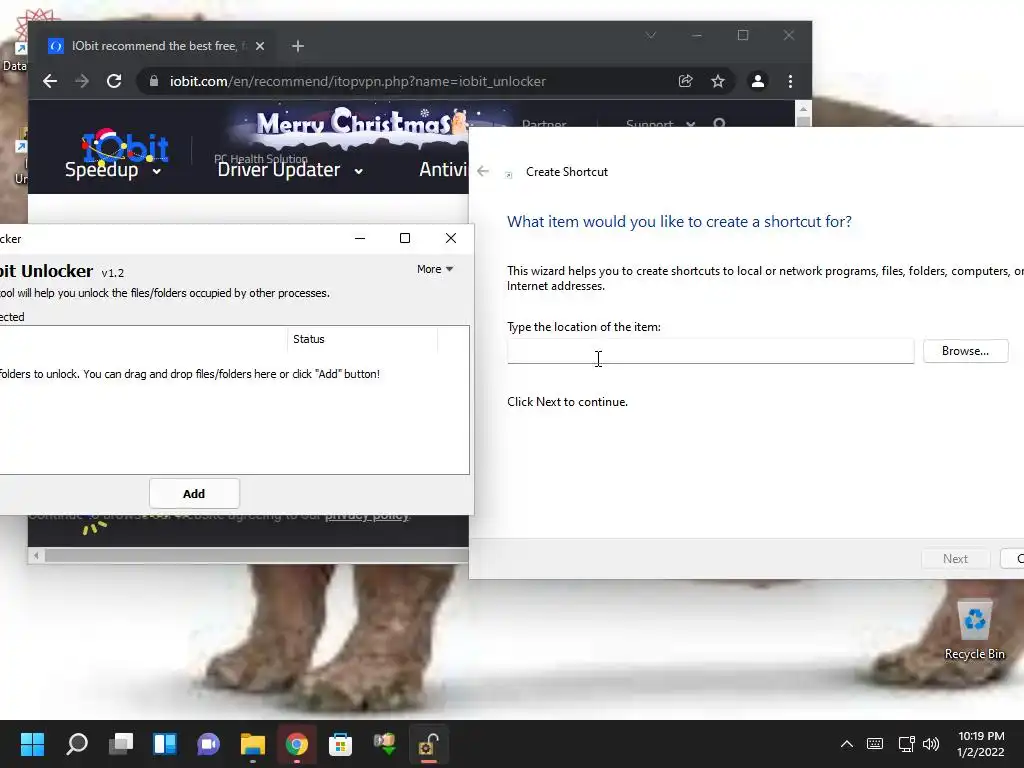Click search magnifier on IObit site
Screen dimensions: 1024x768
coord(719,122)
